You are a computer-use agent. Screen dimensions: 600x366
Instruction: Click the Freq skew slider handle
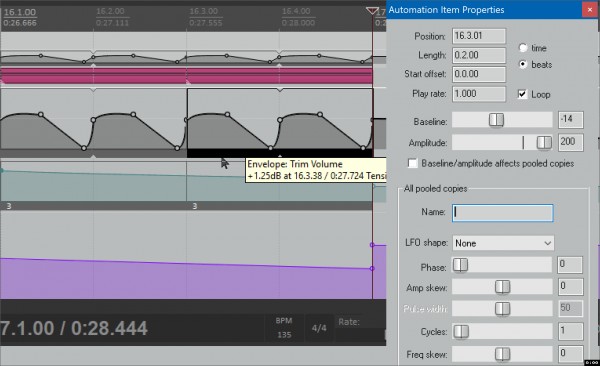[502, 354]
